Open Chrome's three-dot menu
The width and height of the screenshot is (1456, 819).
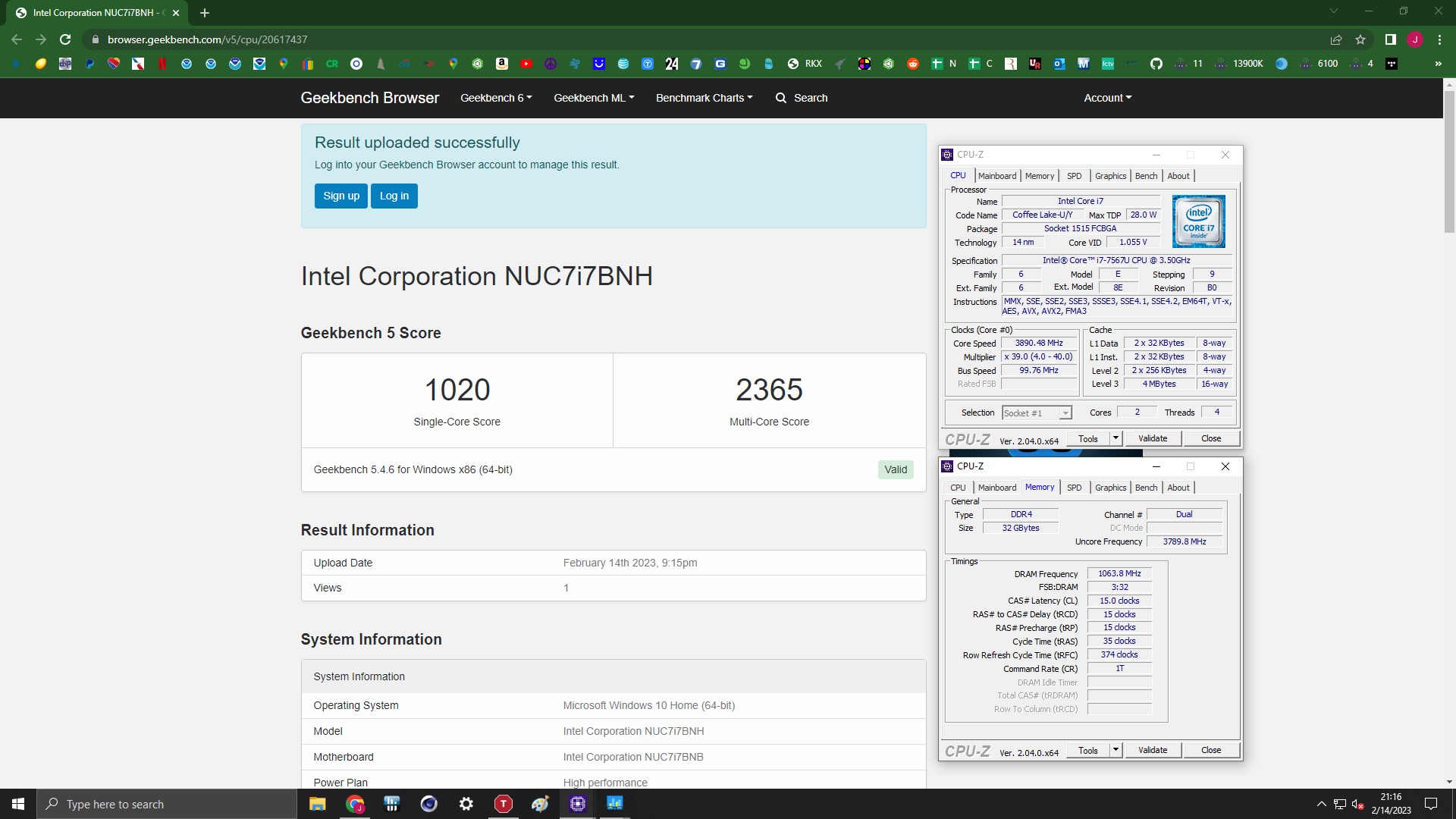coord(1439,39)
